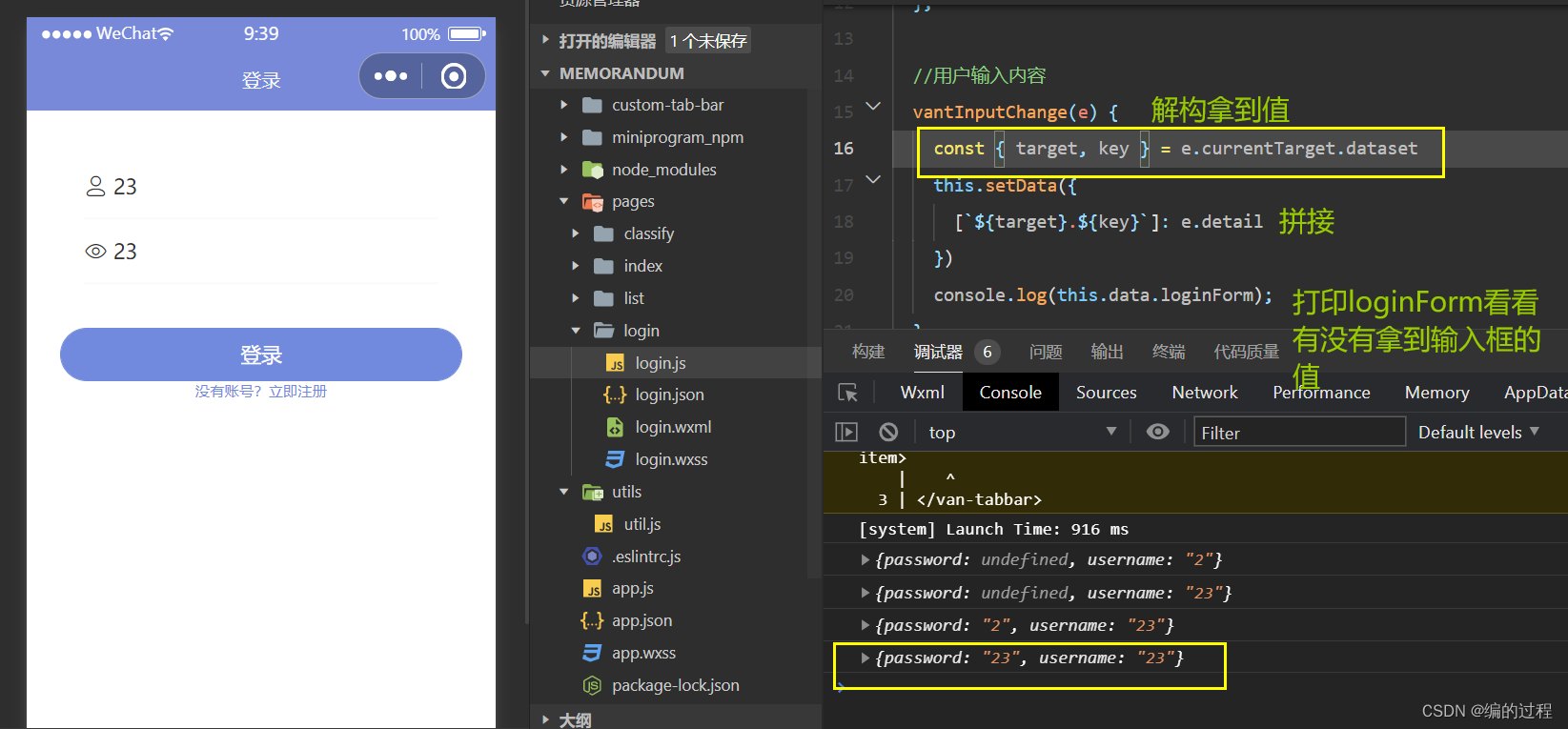This screenshot has width=1568, height=729.
Task: Expand log entry password undefined, username "23"
Action: pyautogui.click(x=865, y=593)
